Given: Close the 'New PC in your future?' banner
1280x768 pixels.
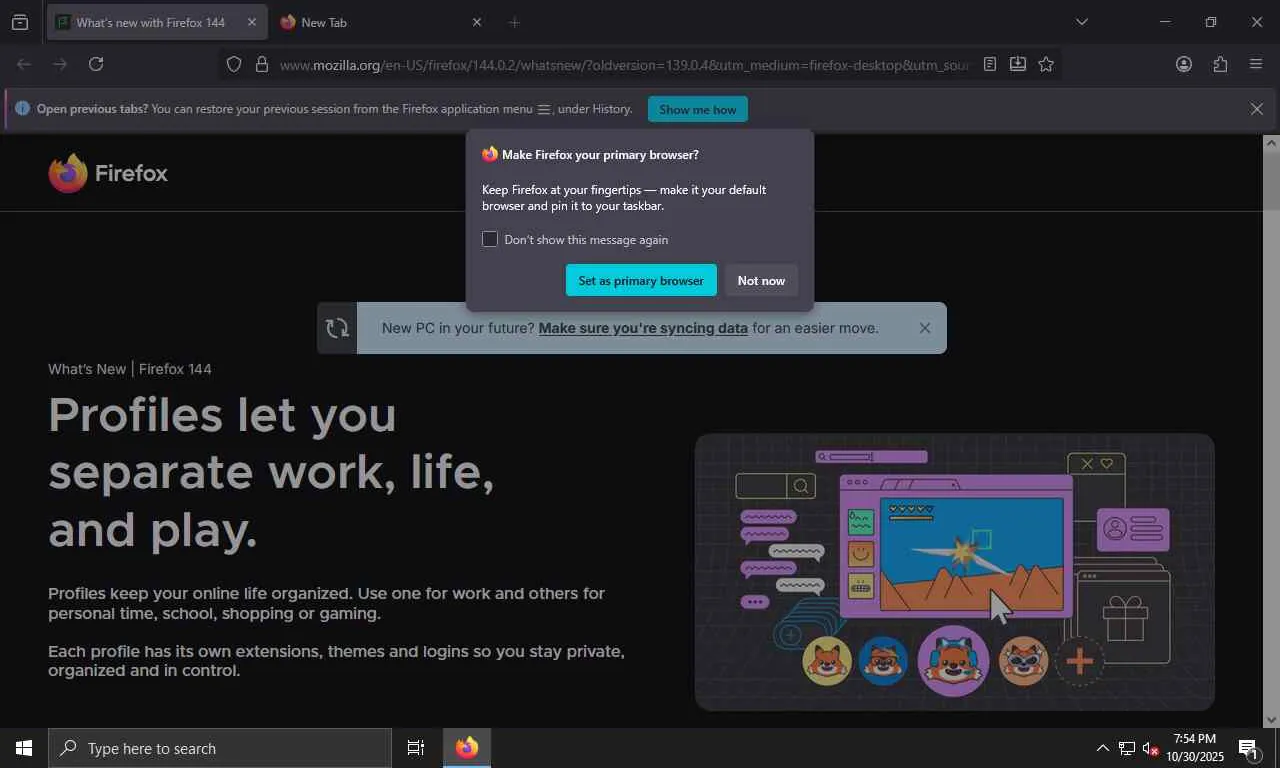Looking at the screenshot, I should pos(925,328).
